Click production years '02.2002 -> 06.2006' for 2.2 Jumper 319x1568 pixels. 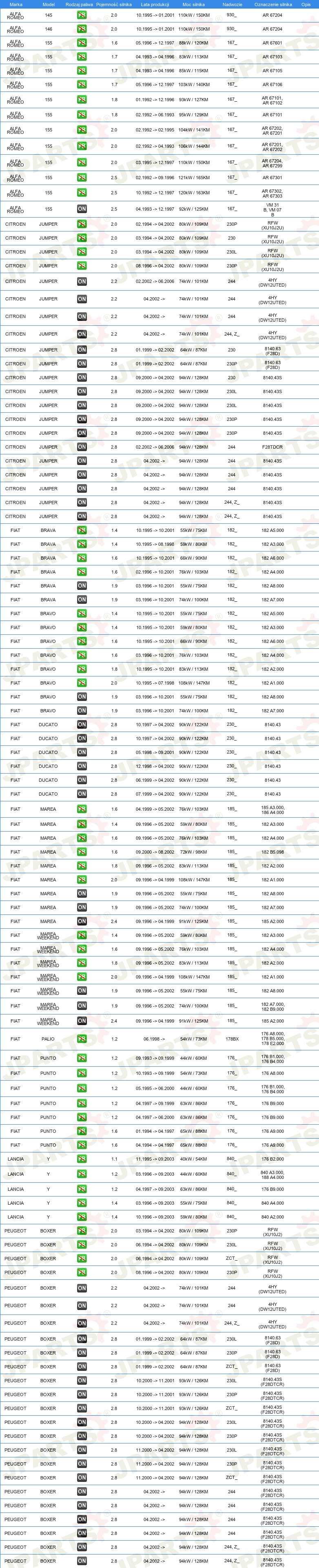pos(155,282)
